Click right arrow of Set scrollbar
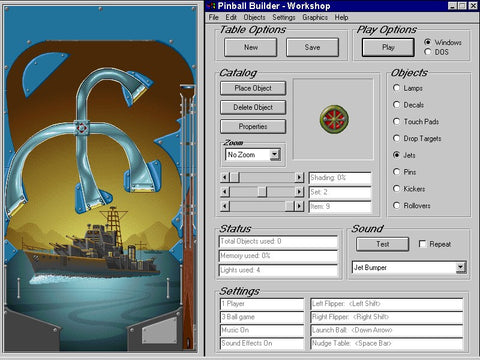Screen dimensions: 480x360 [x=299, y=192]
